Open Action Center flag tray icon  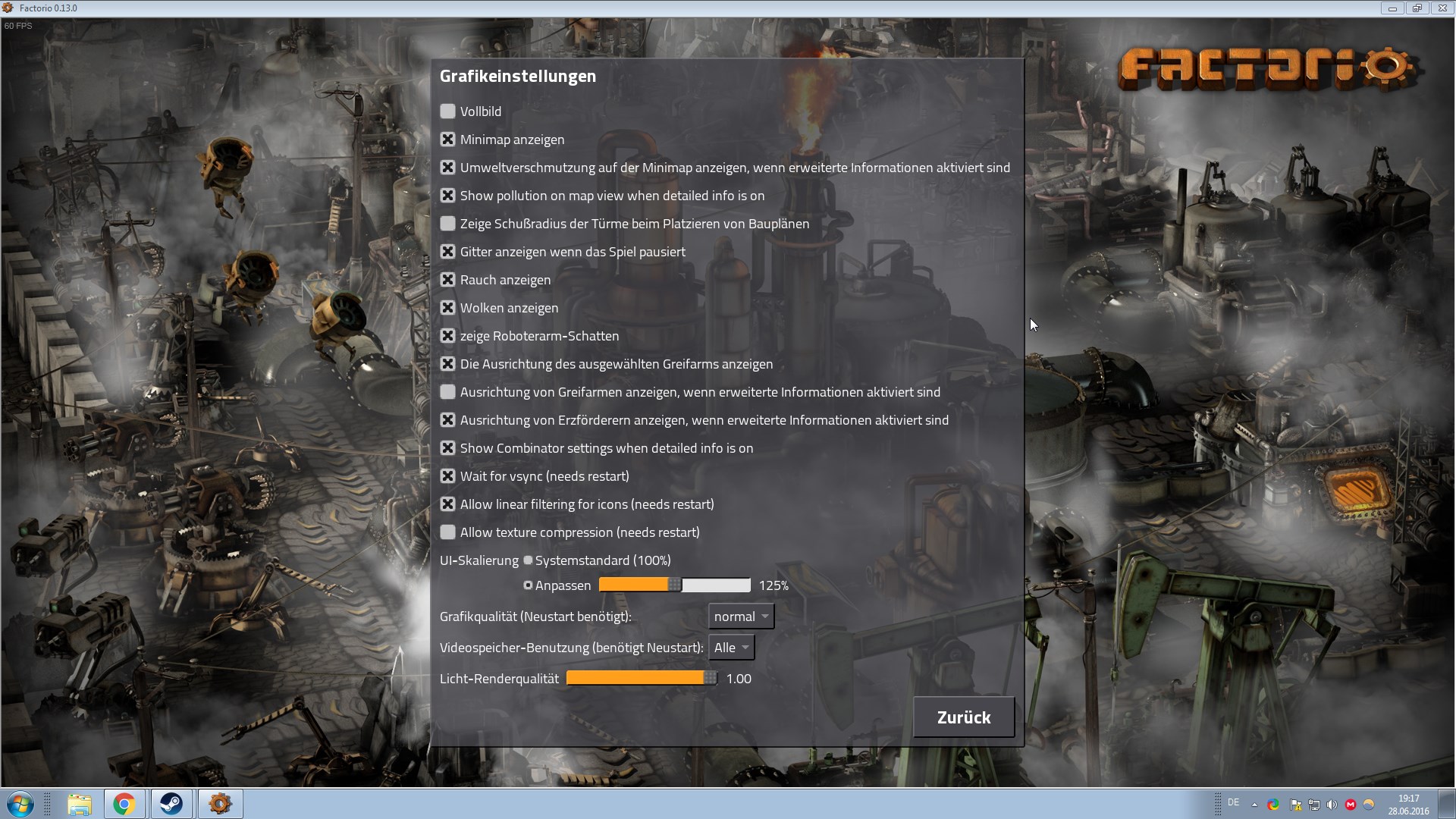[x=1295, y=805]
